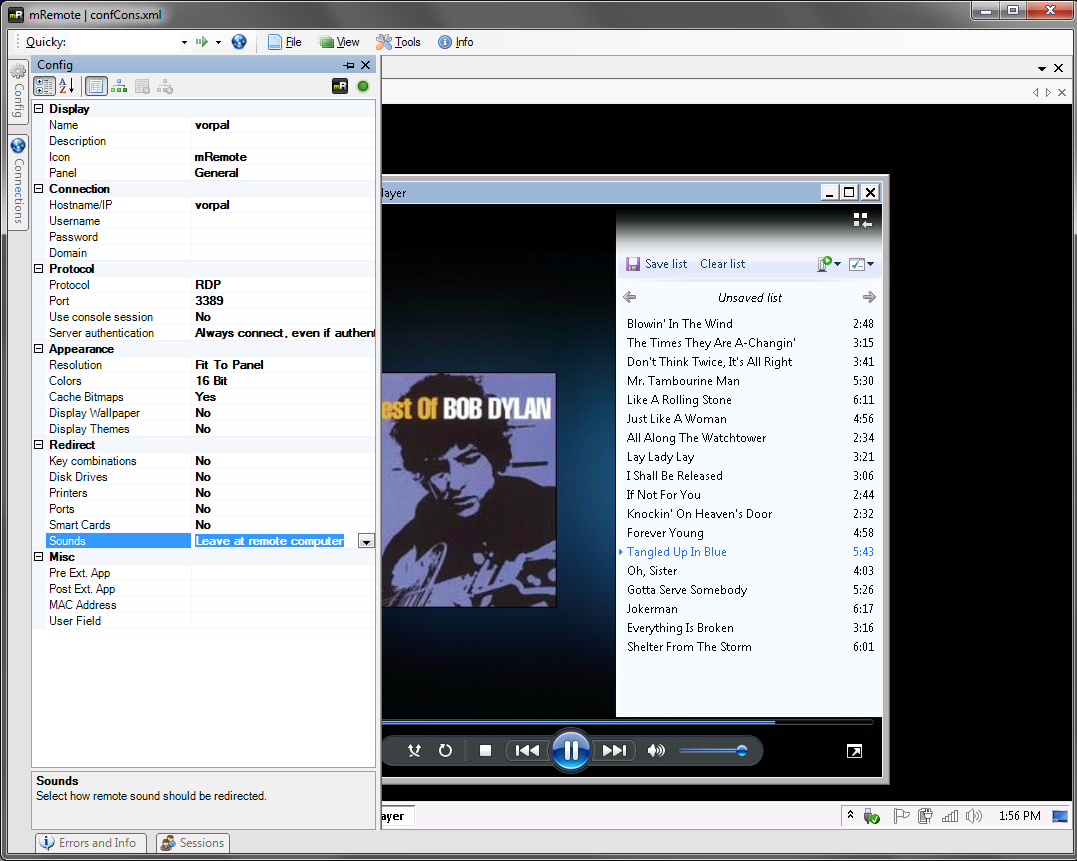The height and width of the screenshot is (861, 1077).
Task: Collapse the Protocol section in Config
Action: 37,268
